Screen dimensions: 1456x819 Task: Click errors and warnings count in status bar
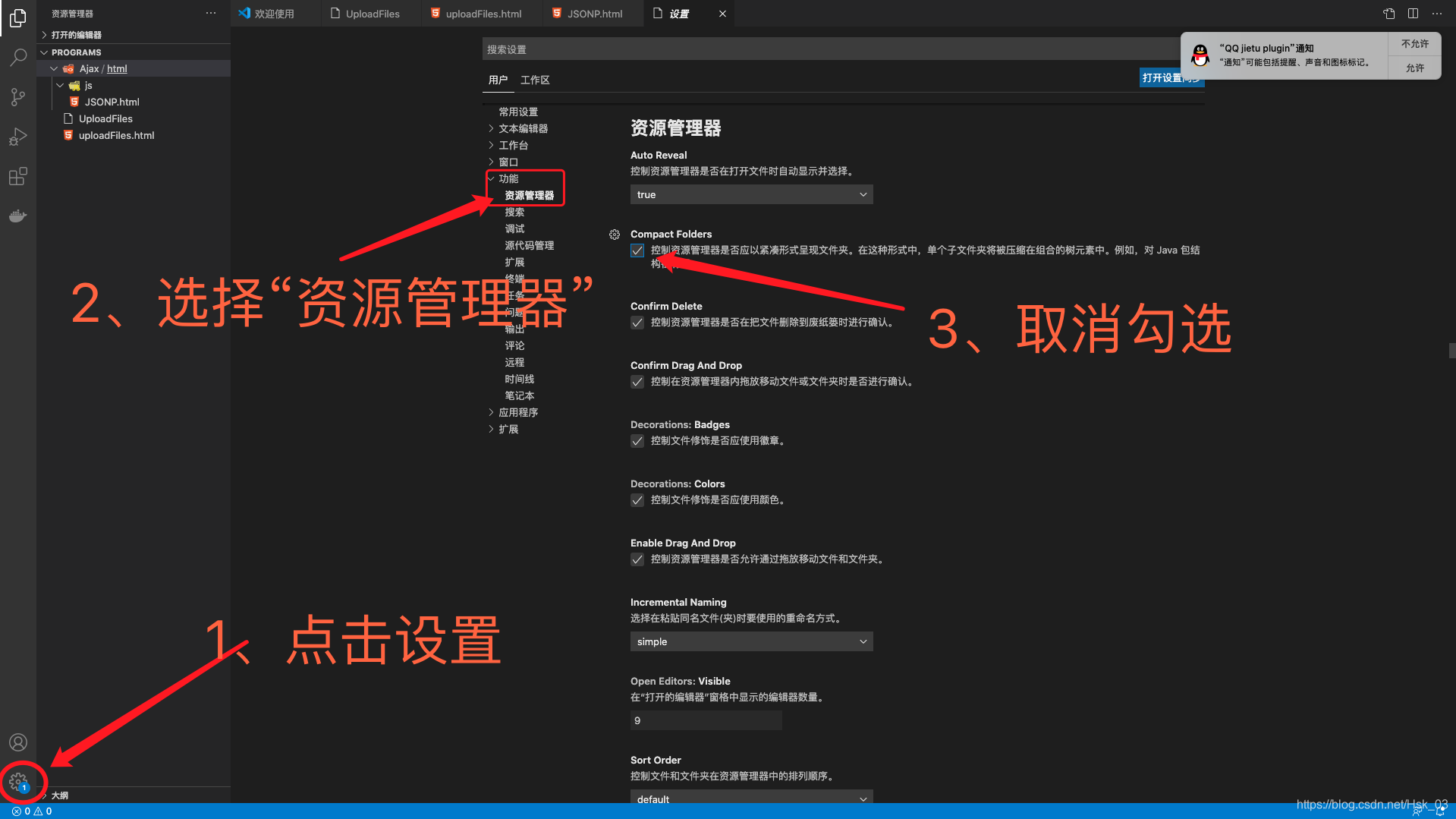(x=32, y=811)
